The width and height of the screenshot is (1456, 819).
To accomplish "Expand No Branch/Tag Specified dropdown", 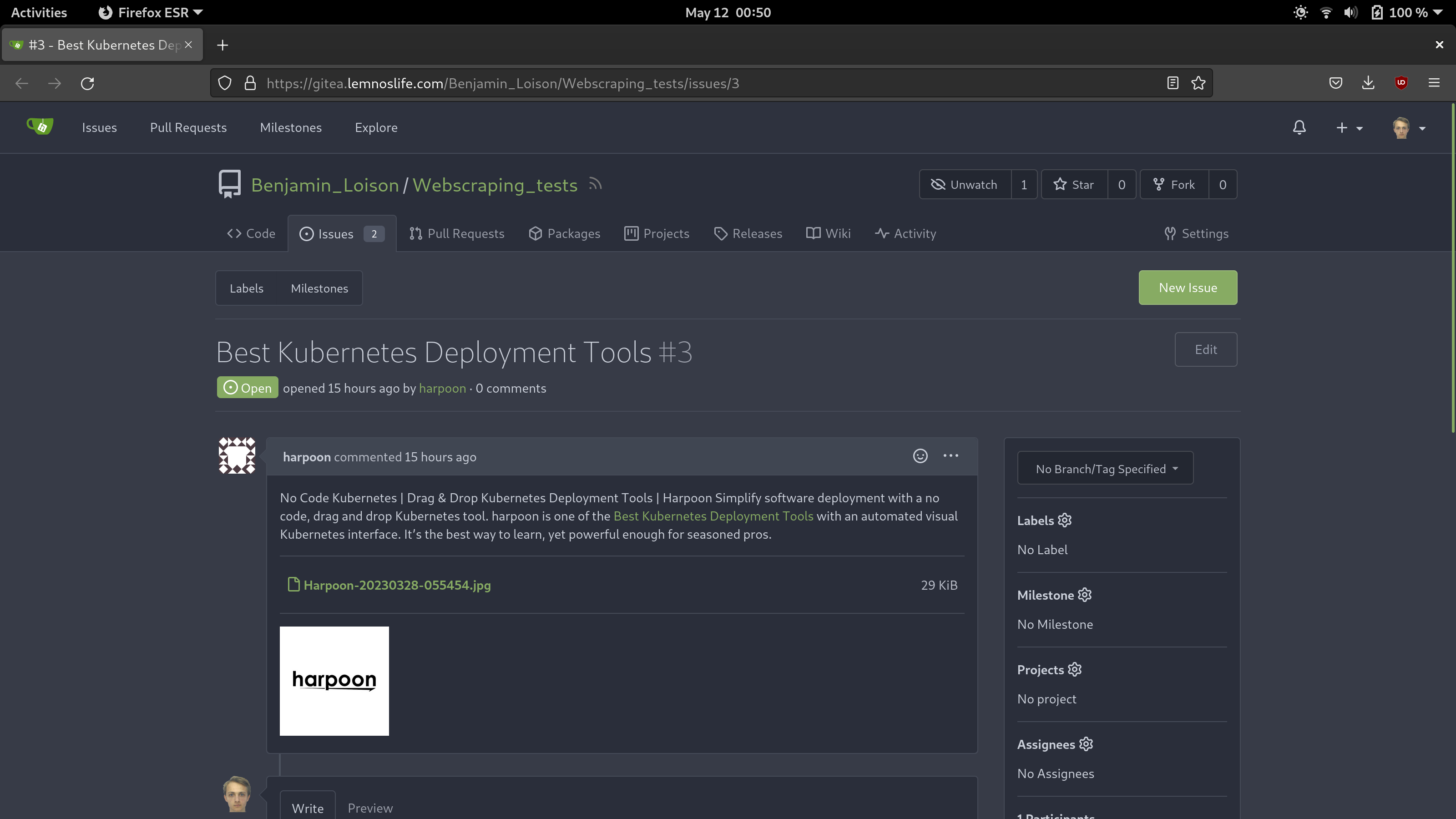I will (x=1105, y=469).
